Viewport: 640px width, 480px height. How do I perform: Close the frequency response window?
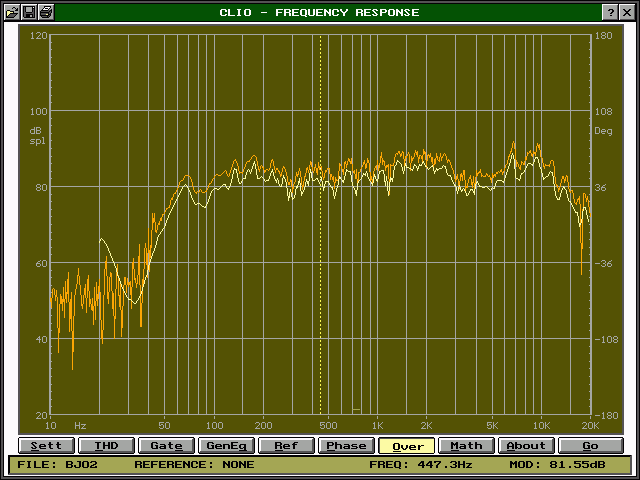click(627, 12)
